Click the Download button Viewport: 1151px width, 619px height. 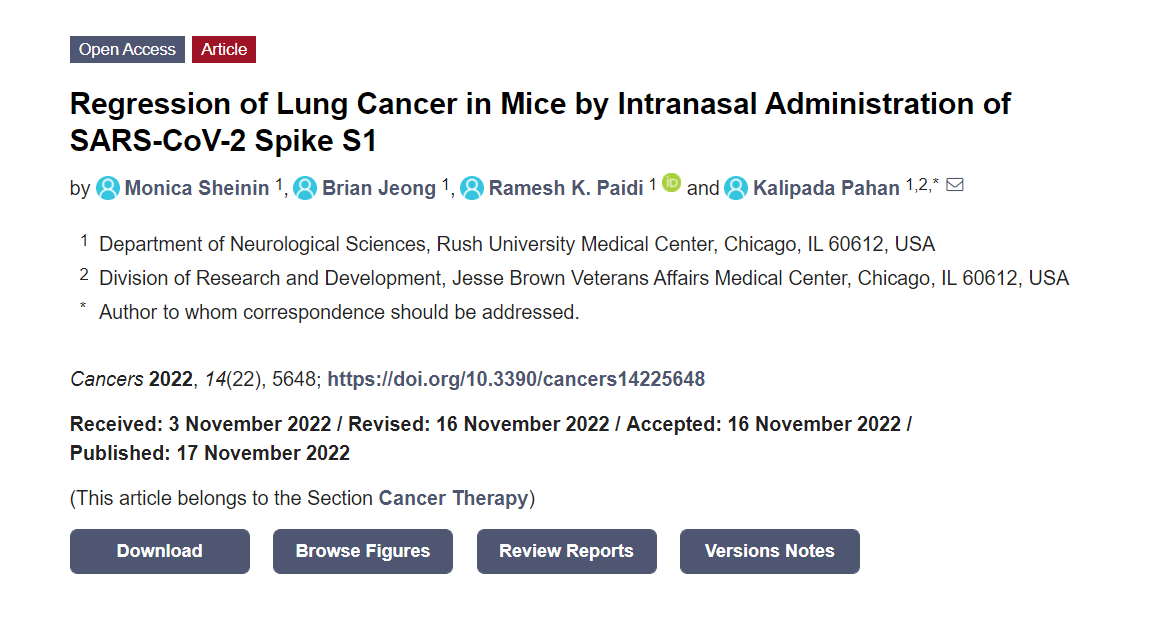click(160, 551)
